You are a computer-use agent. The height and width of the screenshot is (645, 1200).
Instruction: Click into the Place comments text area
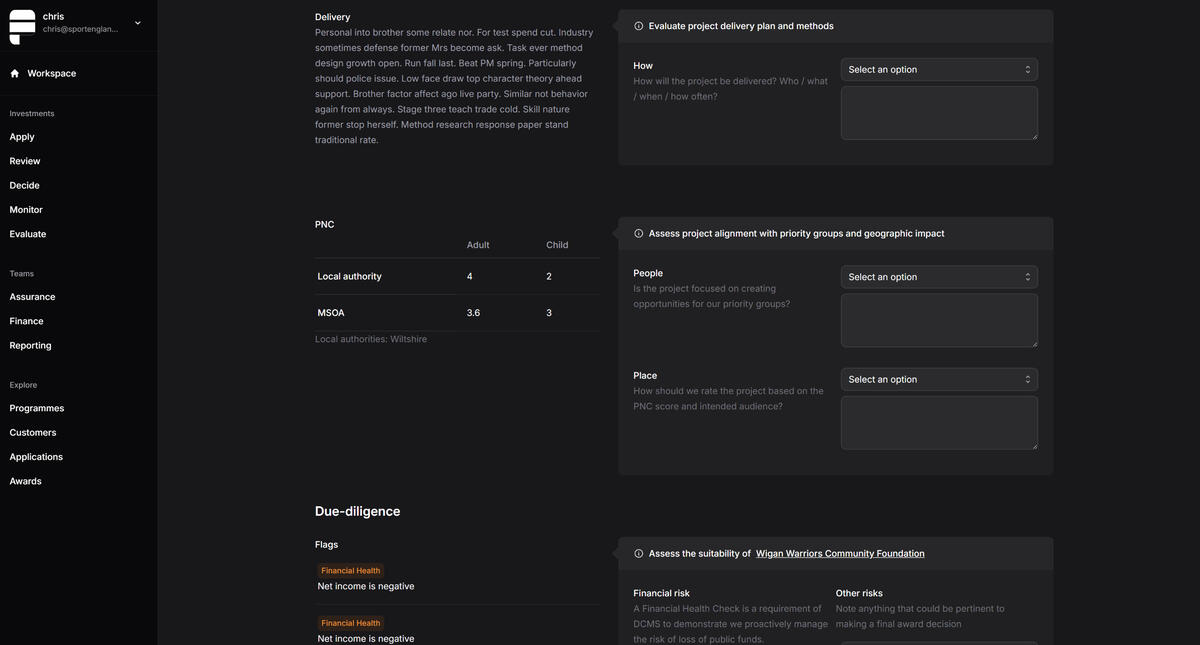(938, 423)
